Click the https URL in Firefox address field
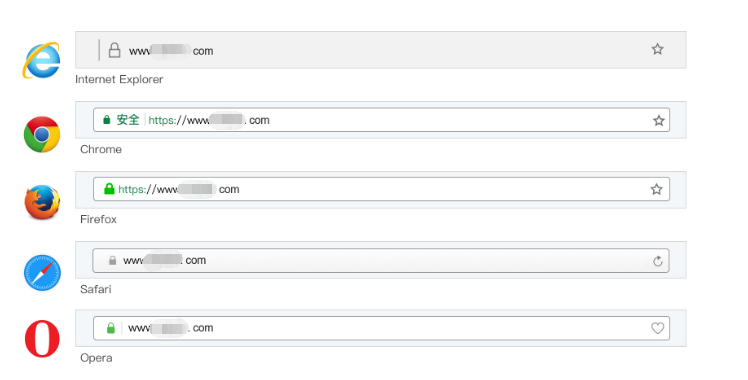Viewport: 748px width, 380px height. [x=179, y=189]
